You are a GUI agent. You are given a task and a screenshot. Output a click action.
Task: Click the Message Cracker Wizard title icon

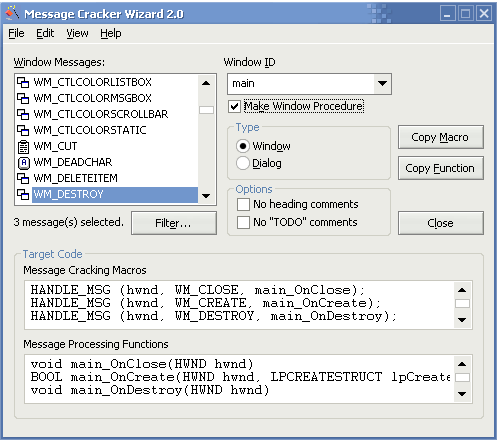(12, 13)
